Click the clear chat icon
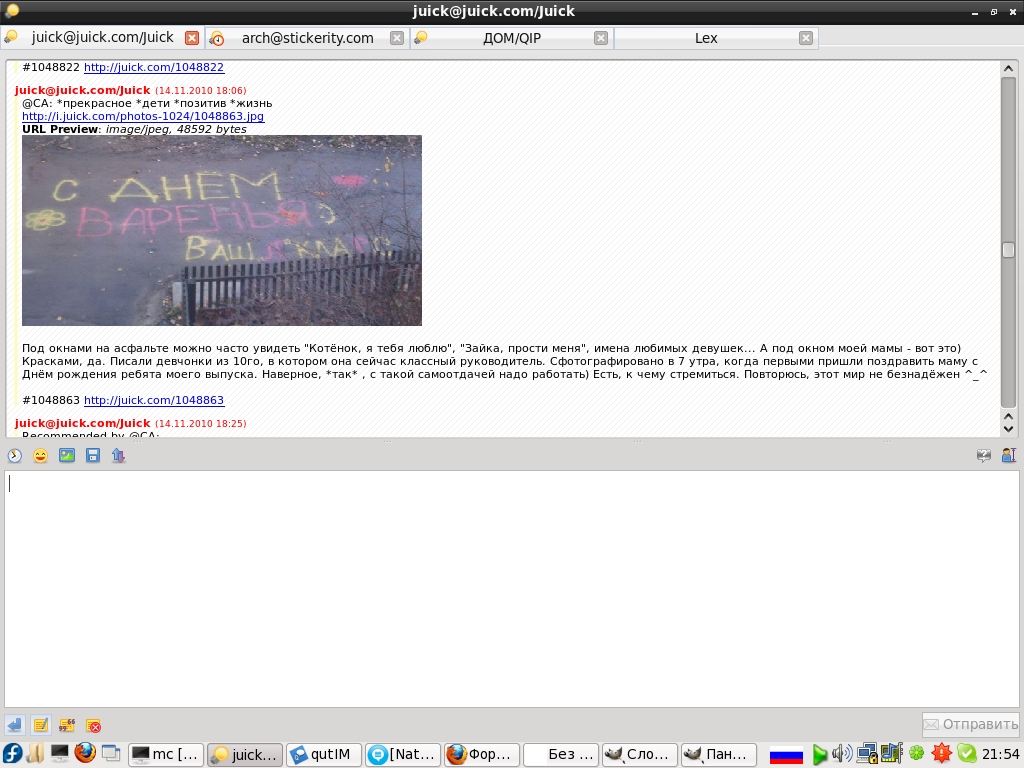 tap(93, 725)
